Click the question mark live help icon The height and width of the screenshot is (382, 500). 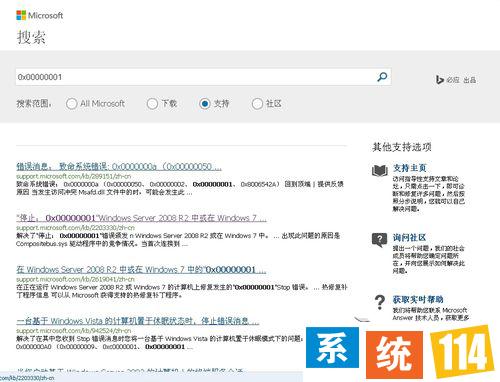coord(380,303)
